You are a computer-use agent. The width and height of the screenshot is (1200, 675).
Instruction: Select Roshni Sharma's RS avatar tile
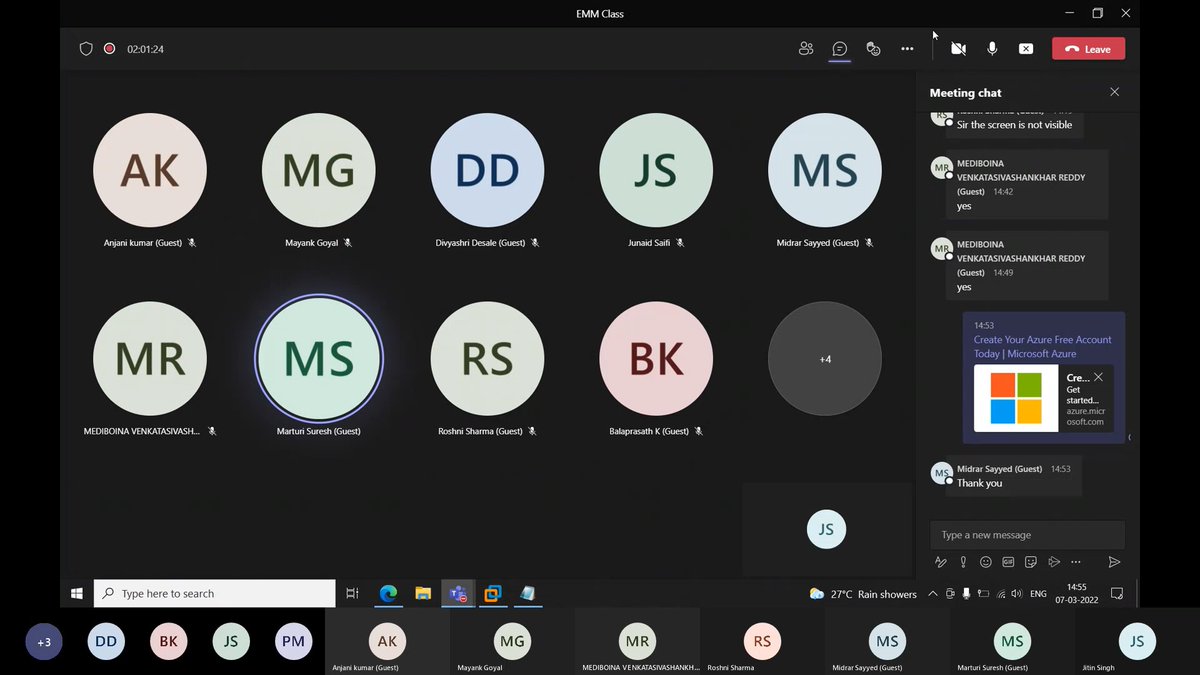pyautogui.click(x=487, y=358)
